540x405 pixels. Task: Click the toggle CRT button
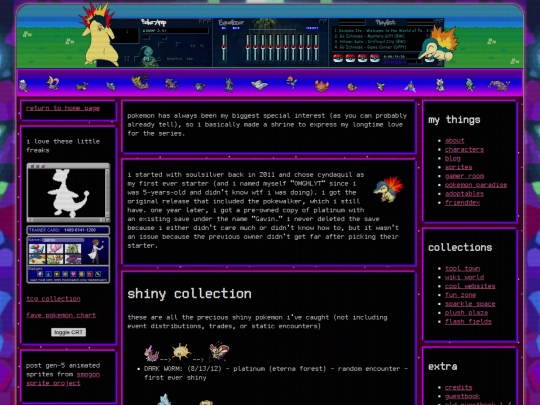point(69,332)
